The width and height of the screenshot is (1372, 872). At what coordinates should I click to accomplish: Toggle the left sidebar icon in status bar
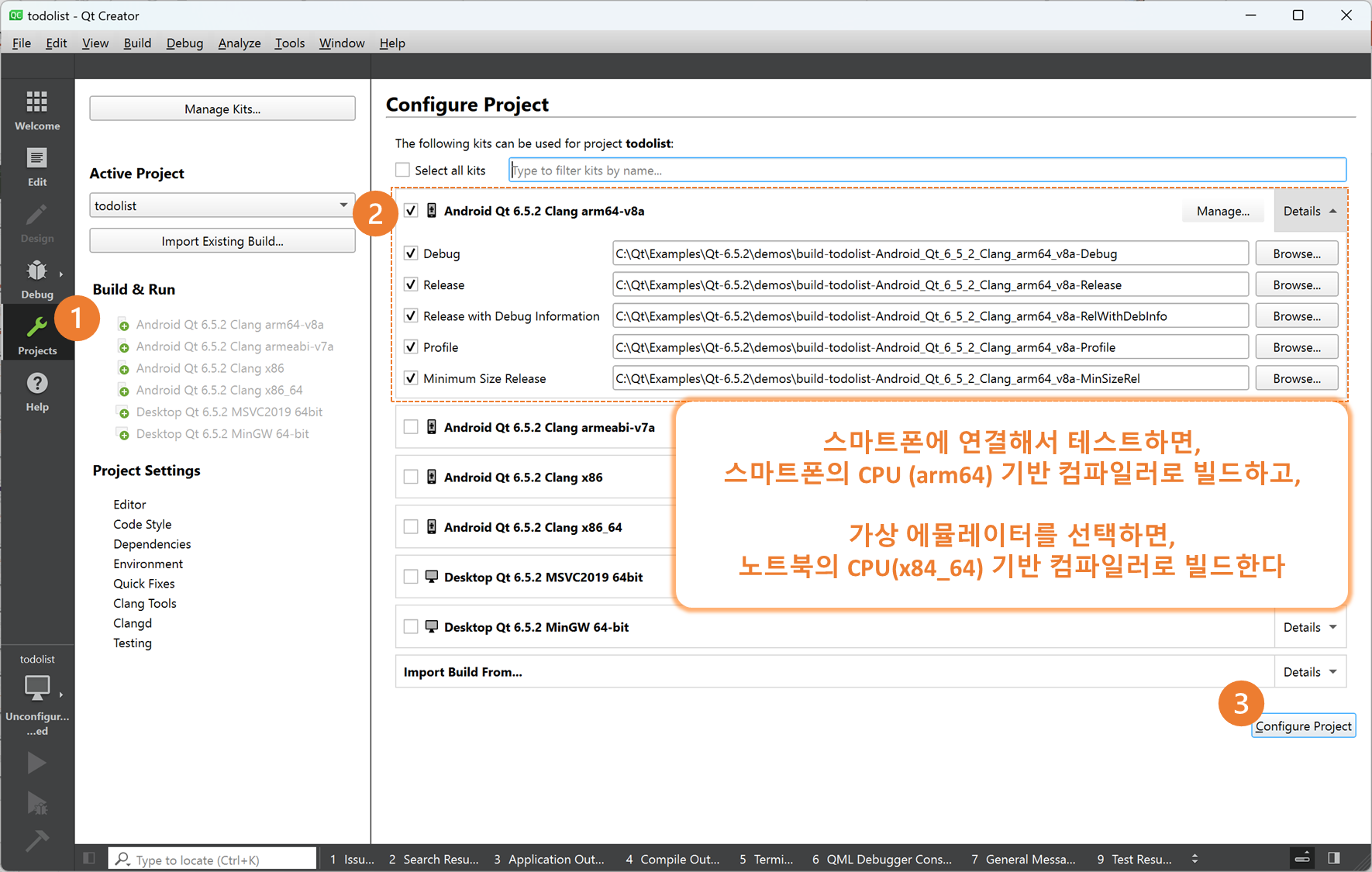click(89, 858)
